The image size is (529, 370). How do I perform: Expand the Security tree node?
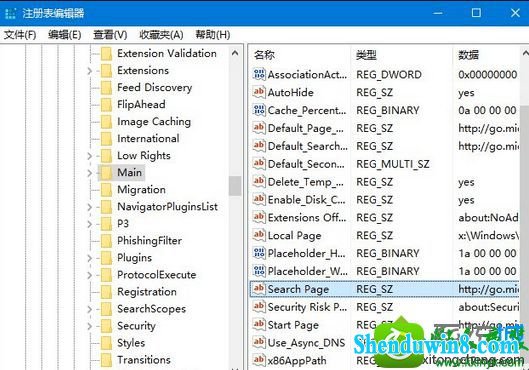(89, 326)
